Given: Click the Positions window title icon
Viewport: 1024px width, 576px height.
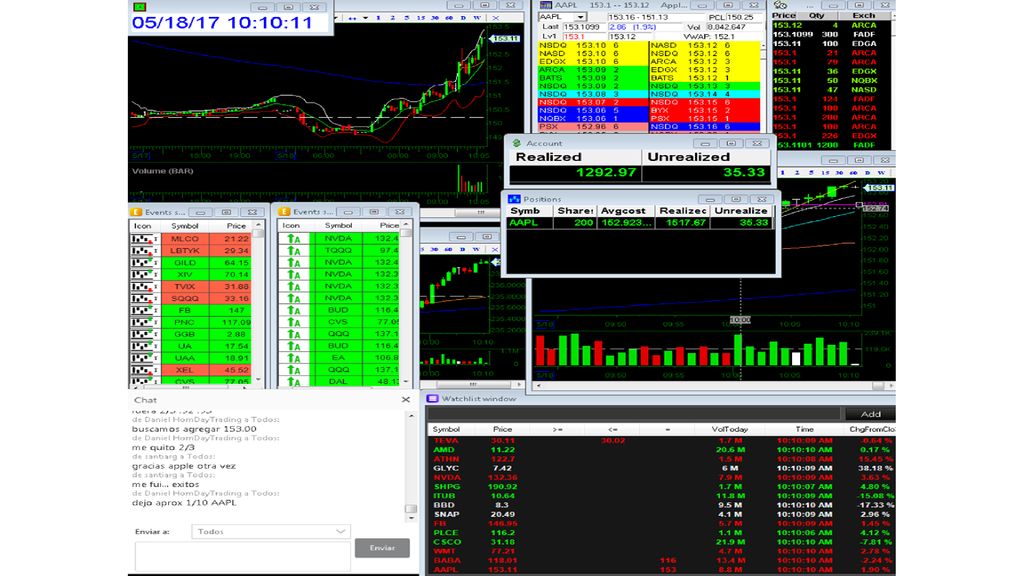Looking at the screenshot, I should pyautogui.click(x=514, y=199).
